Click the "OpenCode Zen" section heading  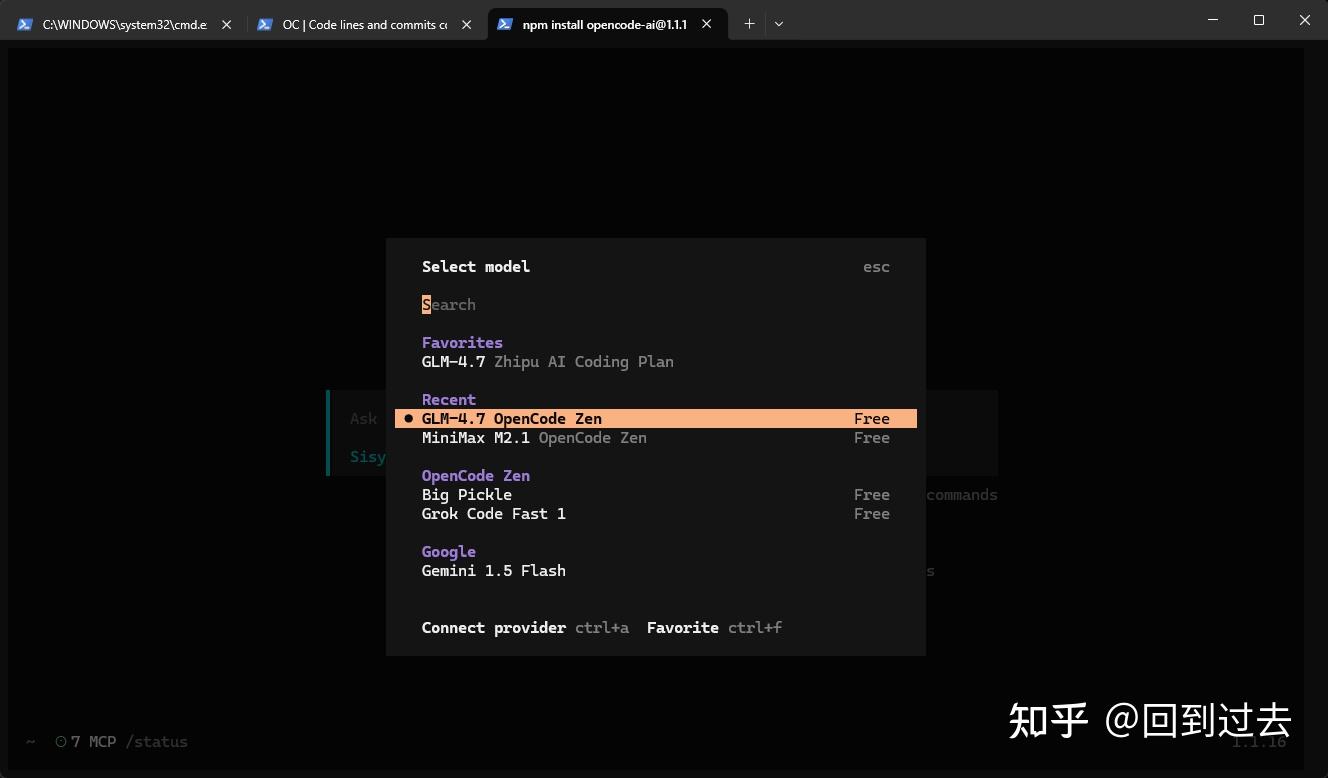476,476
